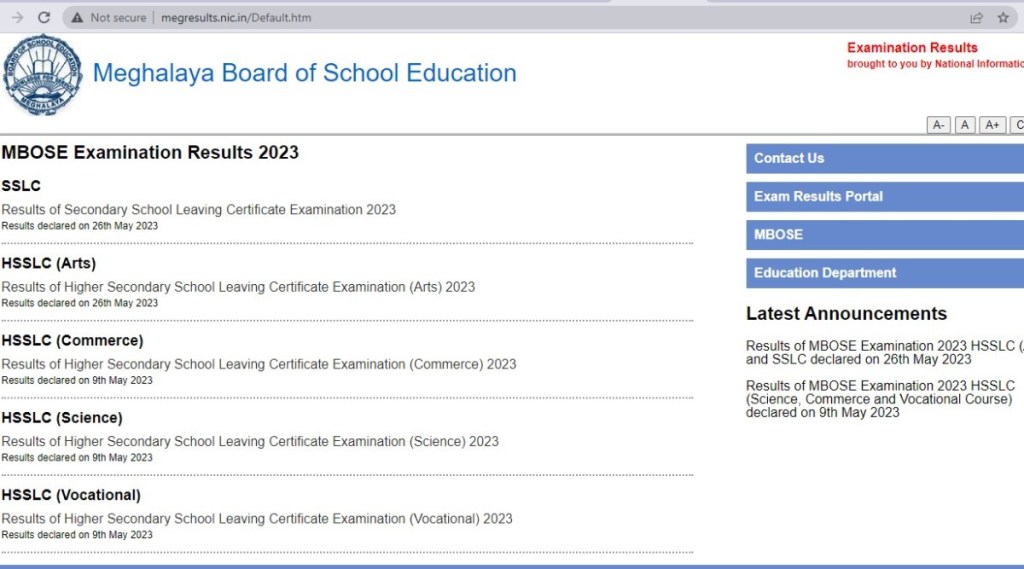Click the HSSLC (Arts) section heading
Viewport: 1024px width, 569px height.
[x=49, y=263]
